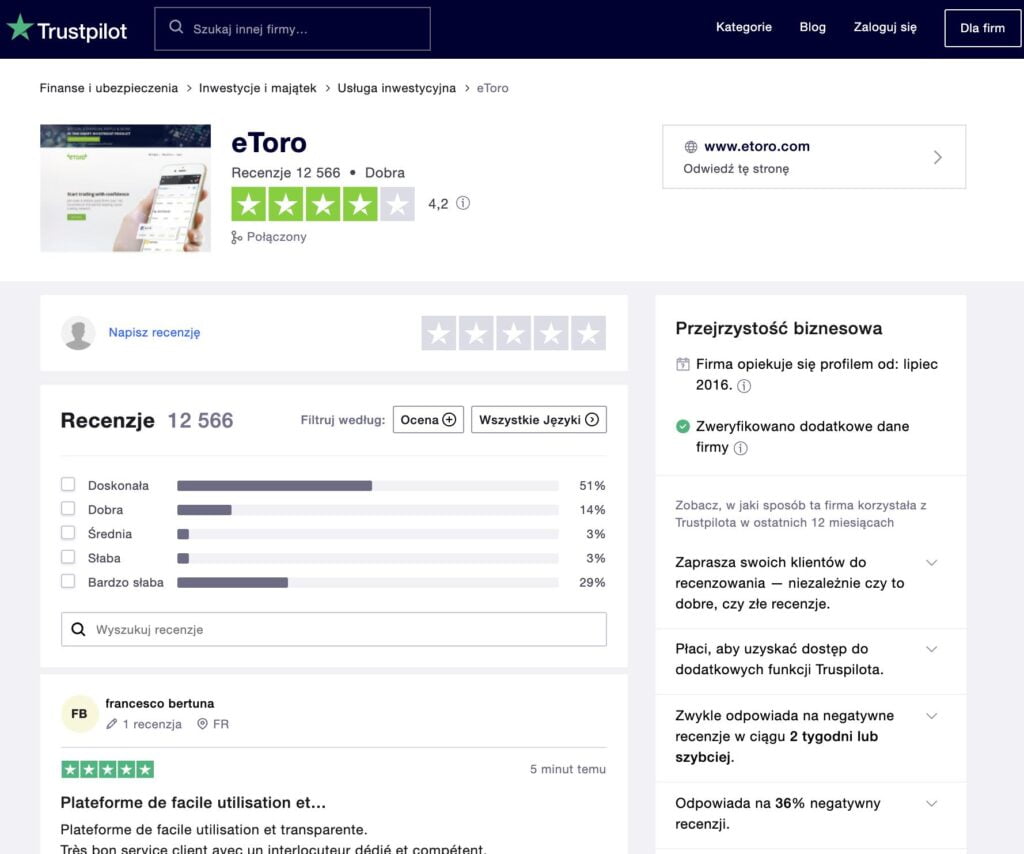Viewport: 1024px width, 854px height.
Task: Open Kategorie in top navigation
Action: 744,27
